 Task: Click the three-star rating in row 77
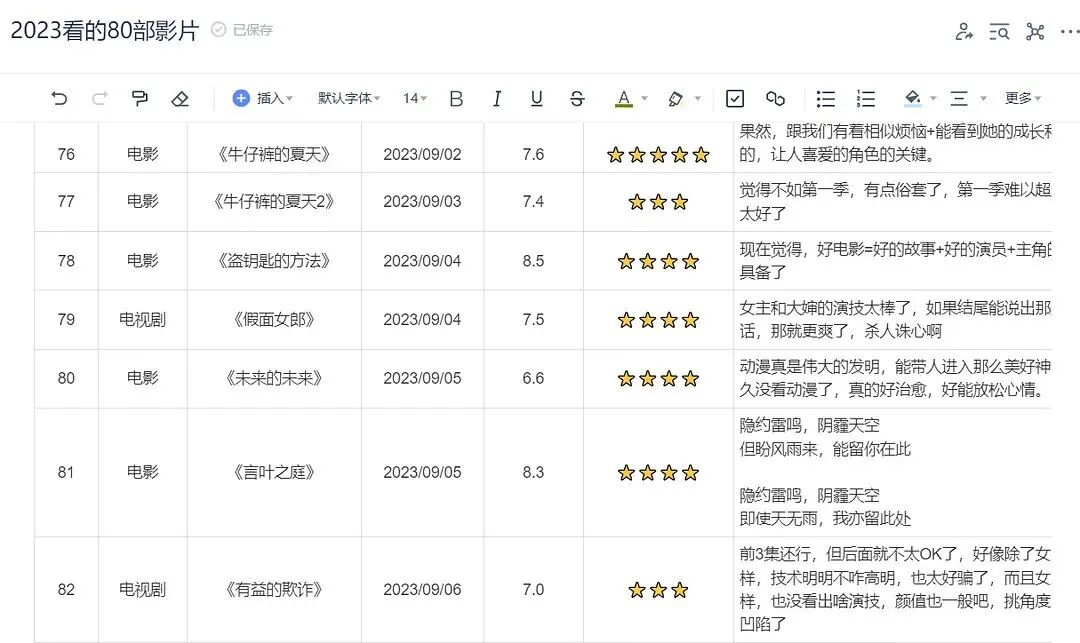click(x=658, y=202)
